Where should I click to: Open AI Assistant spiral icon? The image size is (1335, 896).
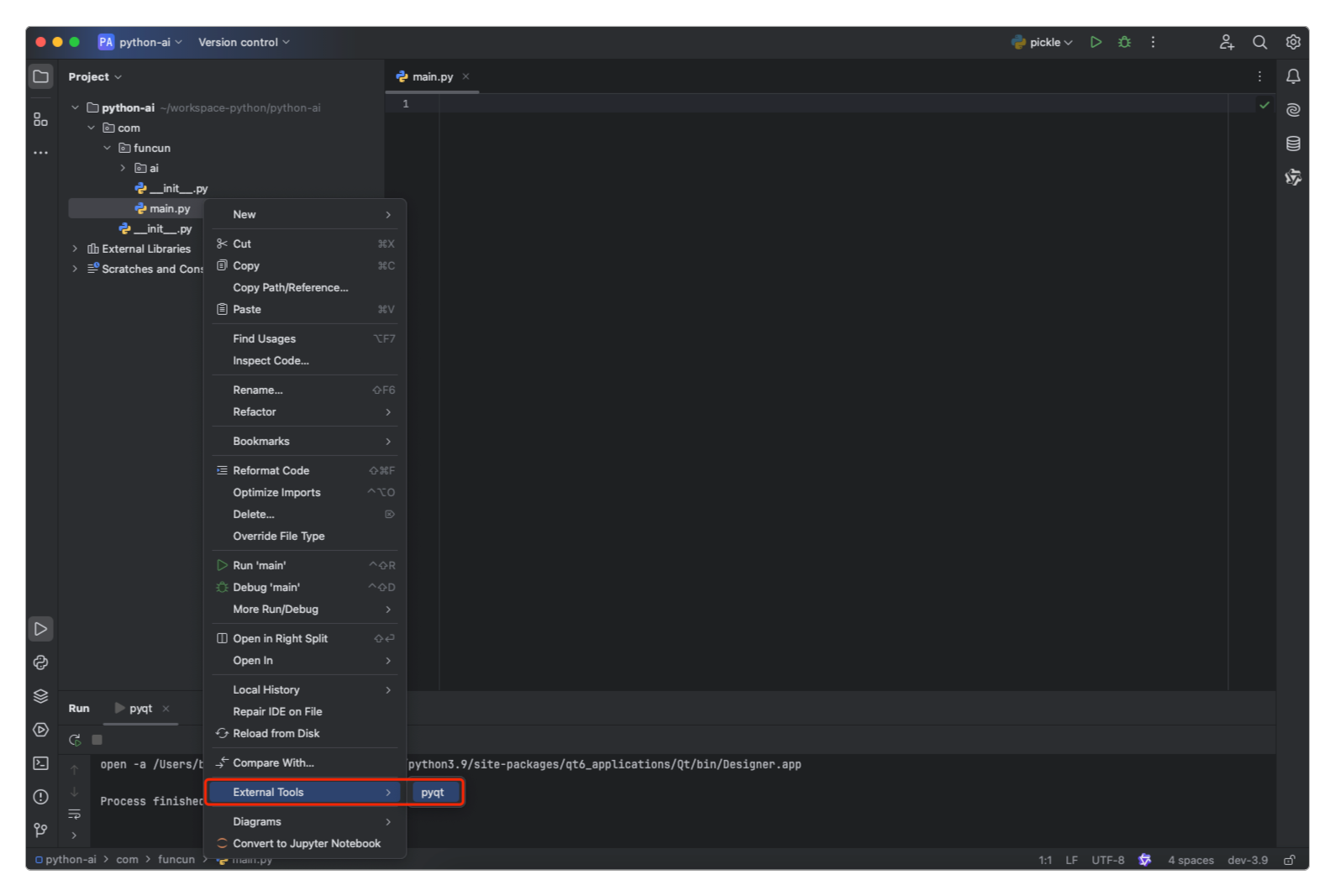tap(1293, 110)
